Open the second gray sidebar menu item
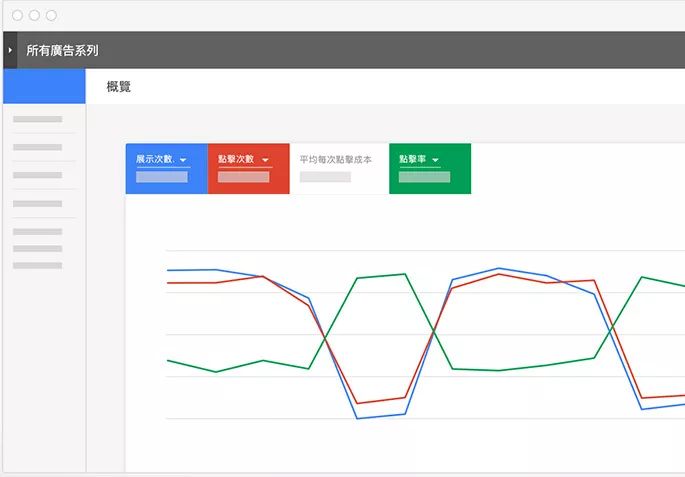685x477 pixels. pos(38,147)
